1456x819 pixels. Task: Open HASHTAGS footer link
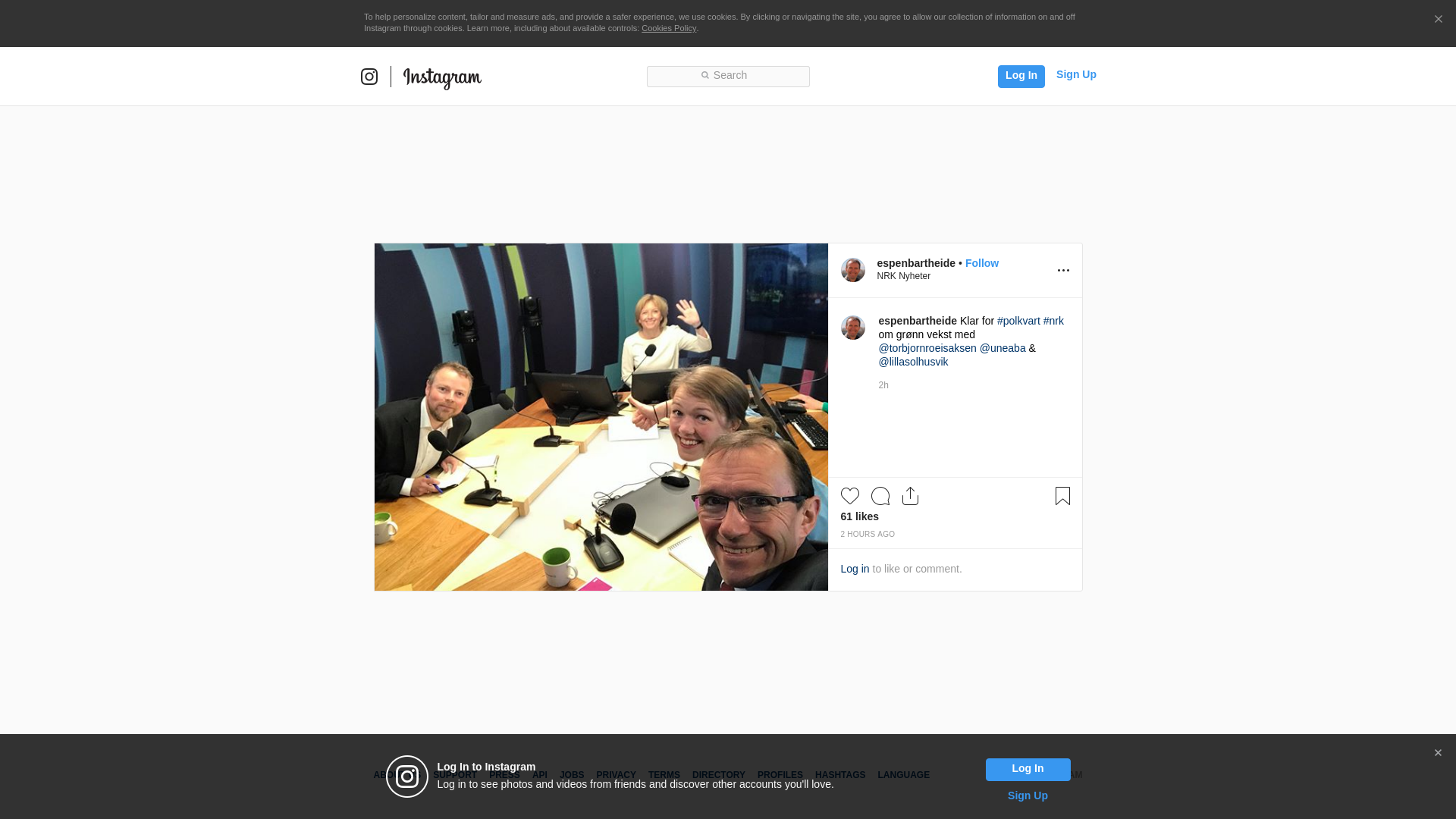840,775
